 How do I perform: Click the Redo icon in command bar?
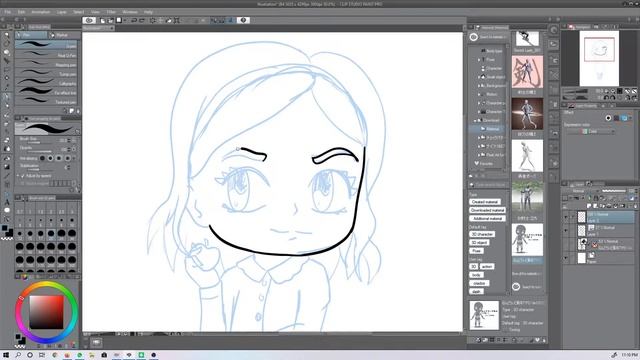tap(142, 20)
